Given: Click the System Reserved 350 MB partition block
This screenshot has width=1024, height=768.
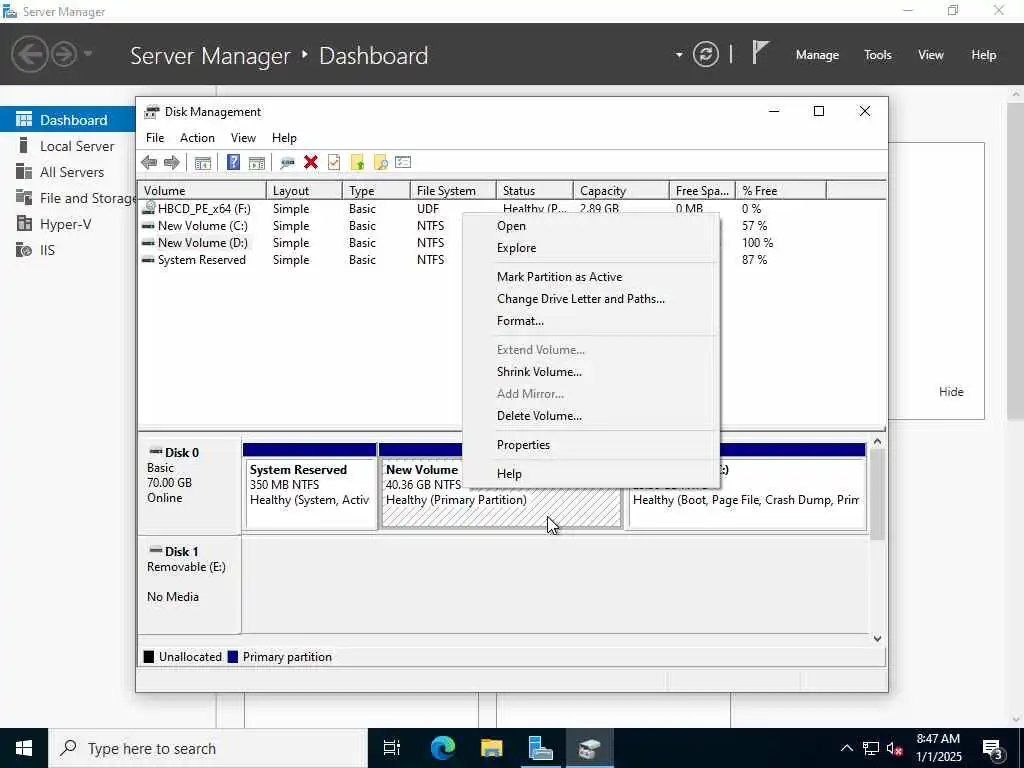Looking at the screenshot, I should [310, 487].
